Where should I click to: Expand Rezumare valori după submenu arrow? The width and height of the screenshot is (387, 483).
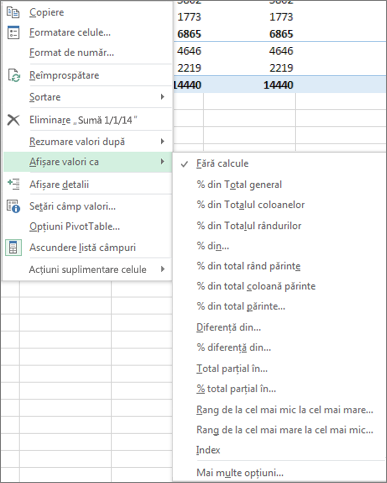[162, 142]
